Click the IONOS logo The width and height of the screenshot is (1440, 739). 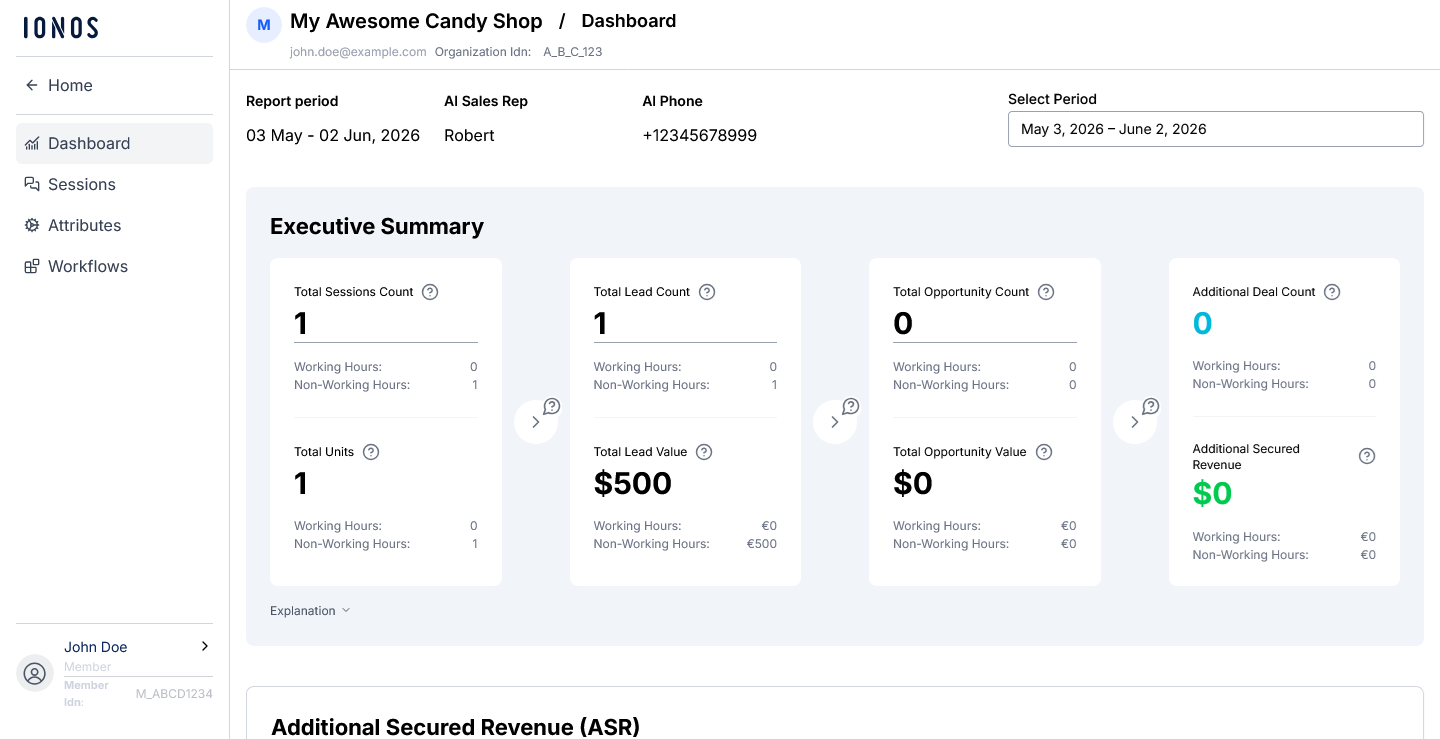pyautogui.click(x=61, y=28)
